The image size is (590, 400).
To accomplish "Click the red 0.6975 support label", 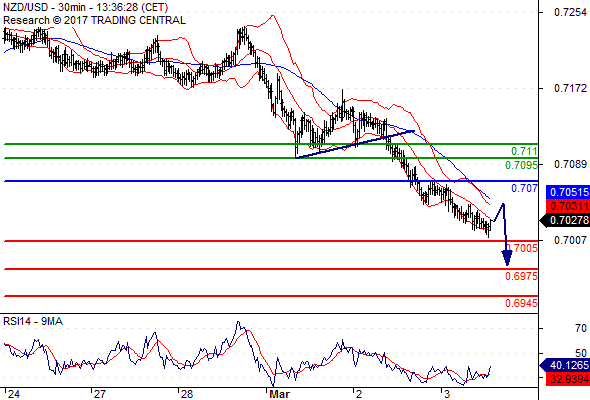I will (521, 276).
